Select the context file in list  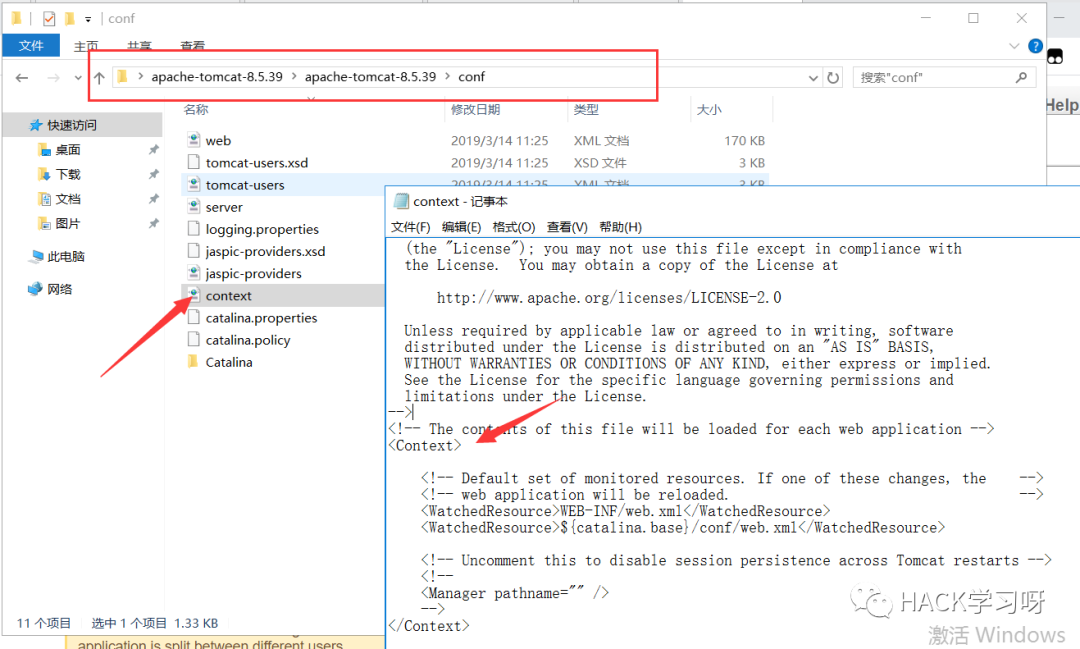[x=228, y=296]
